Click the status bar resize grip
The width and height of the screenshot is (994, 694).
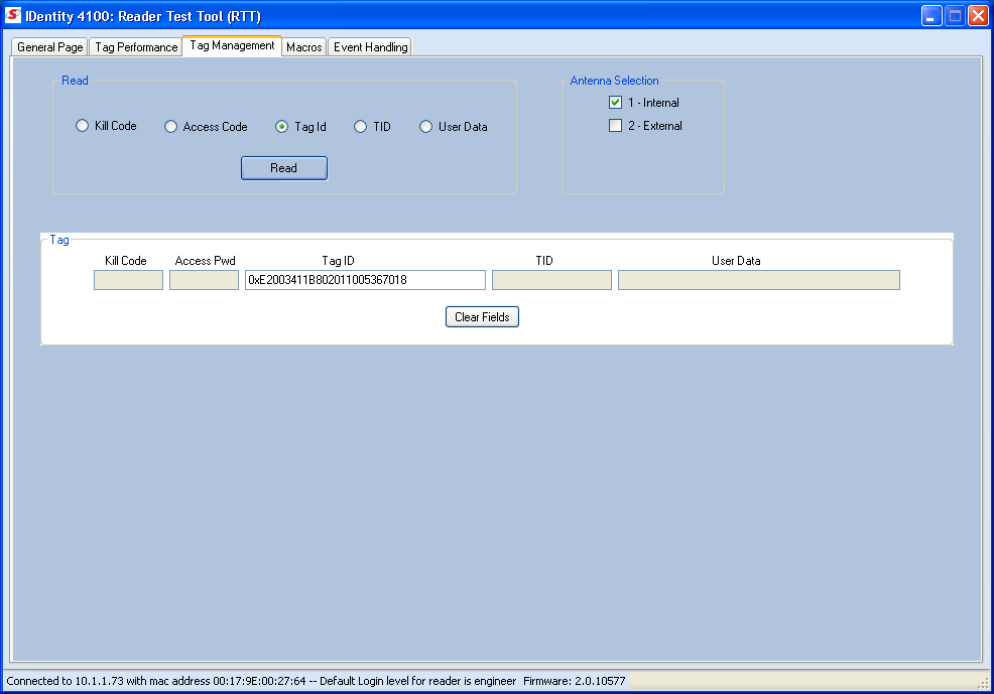(983, 683)
